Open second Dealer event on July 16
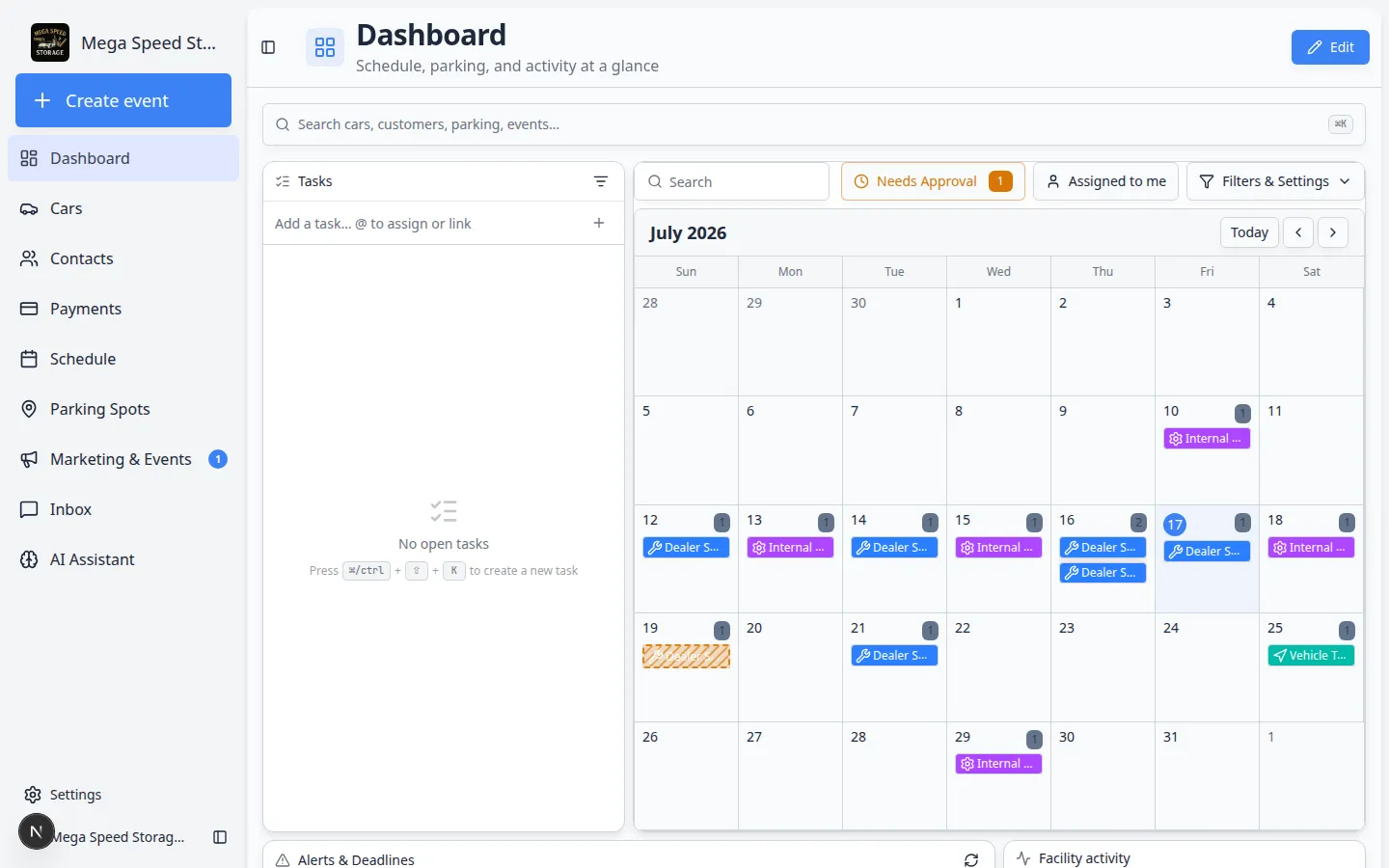Screen dimensions: 1389x868 pos(1103,573)
